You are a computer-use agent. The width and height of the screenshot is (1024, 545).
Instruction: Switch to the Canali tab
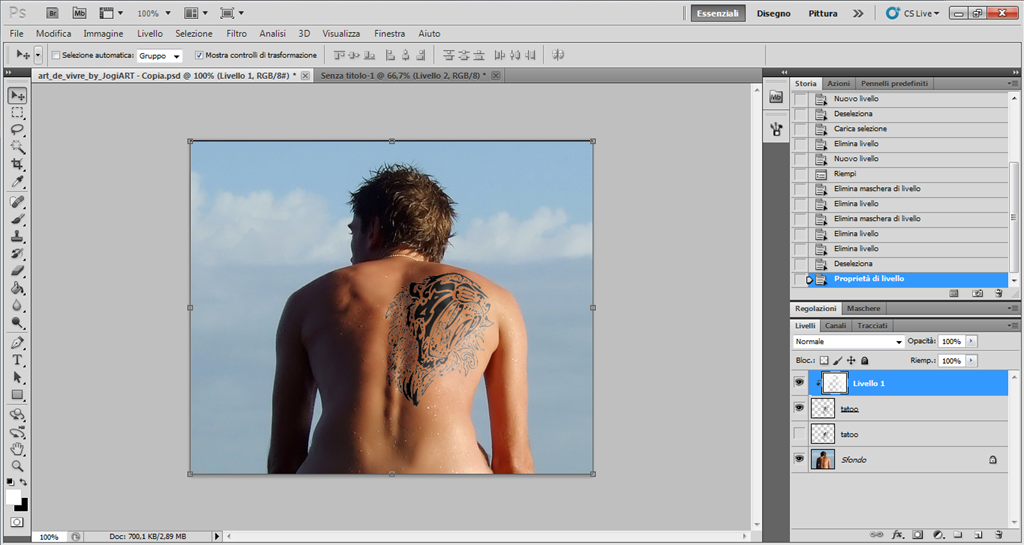point(835,326)
